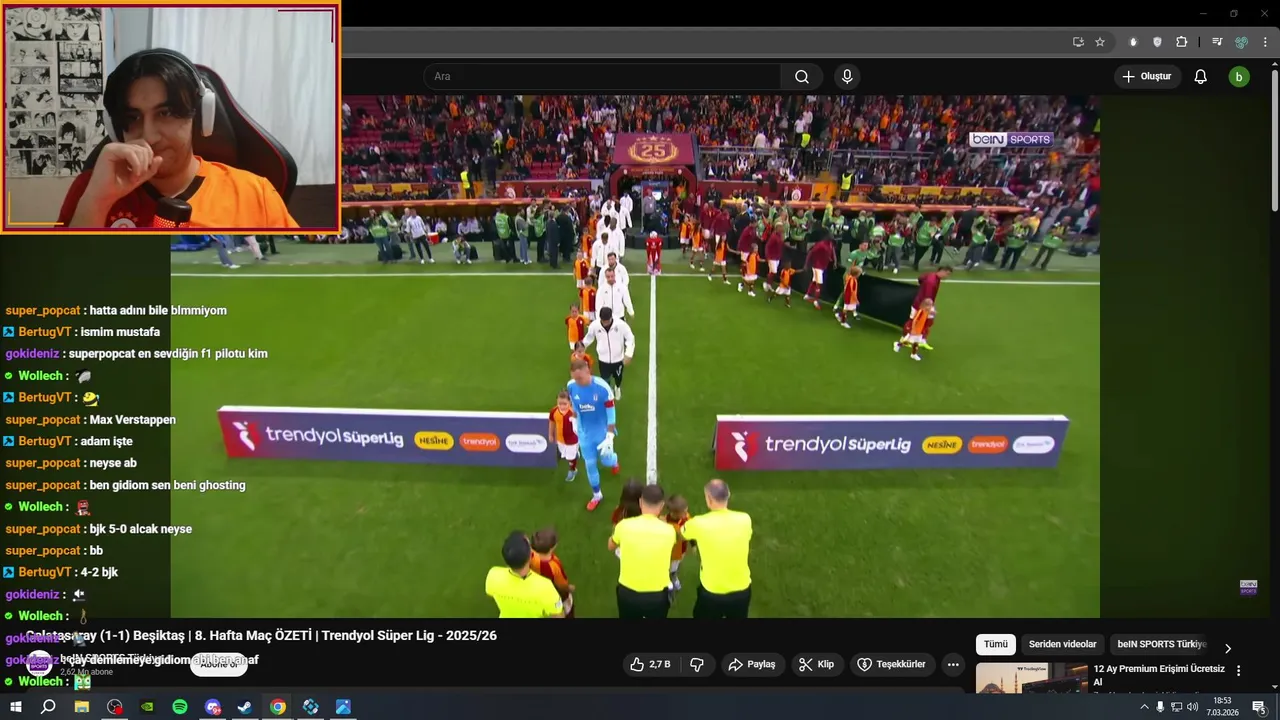Open Windows Start menu
The height and width of the screenshot is (720, 1280).
click(x=15, y=707)
